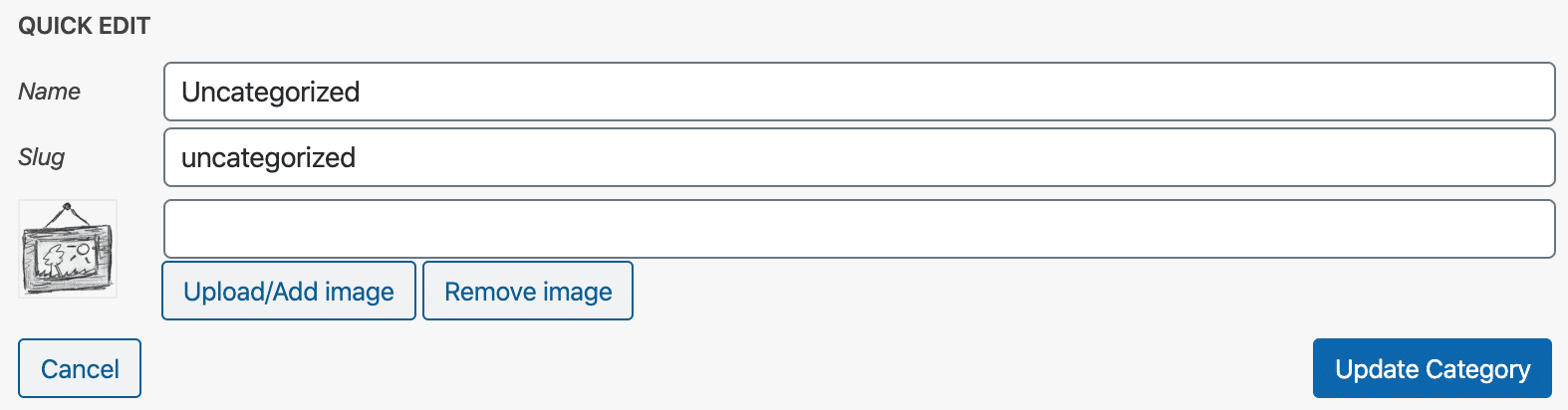Place cursor in the lowercase "uncategorized" slug box
Viewport: 1568px width, 410px height.
point(859,157)
